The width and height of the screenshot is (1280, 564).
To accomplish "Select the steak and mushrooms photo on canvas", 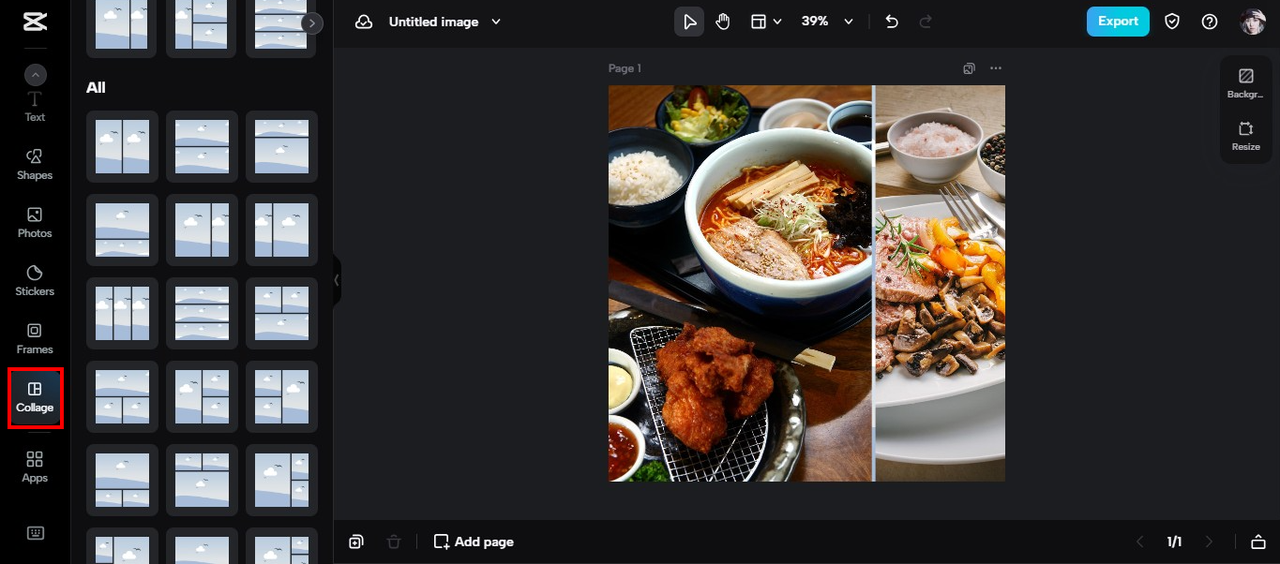I will (x=940, y=283).
